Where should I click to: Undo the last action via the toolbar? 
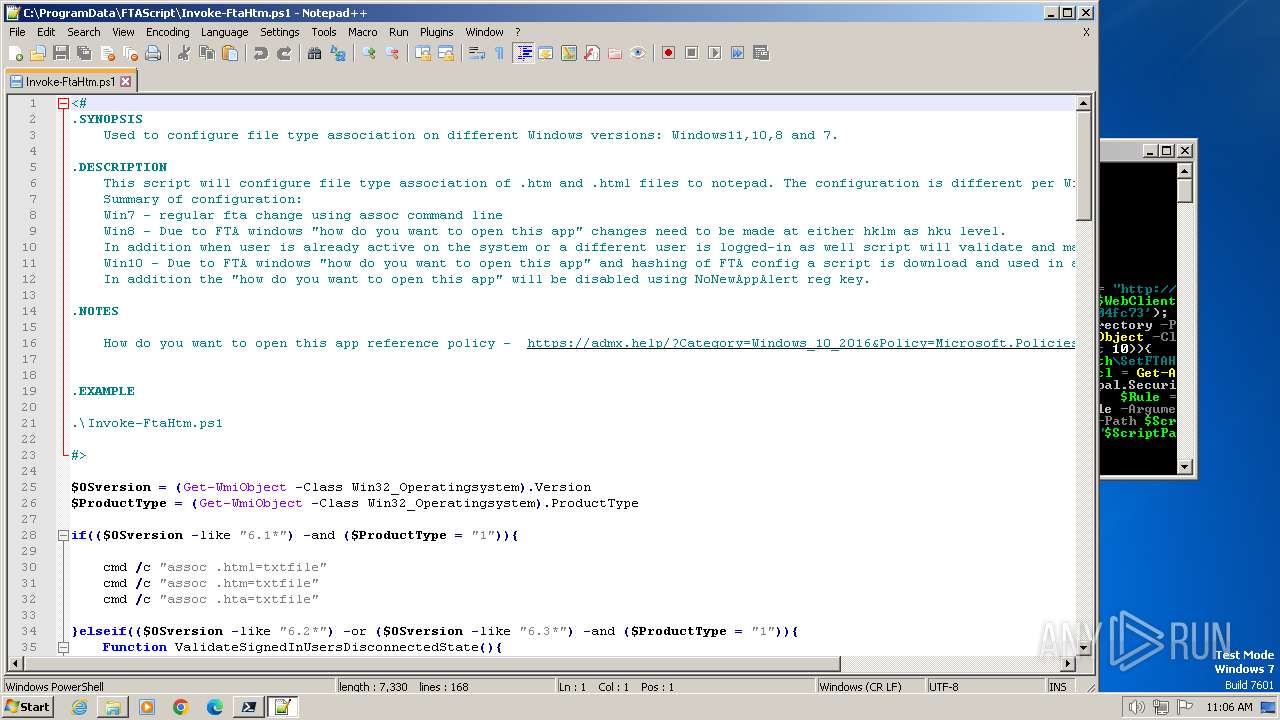(261, 53)
